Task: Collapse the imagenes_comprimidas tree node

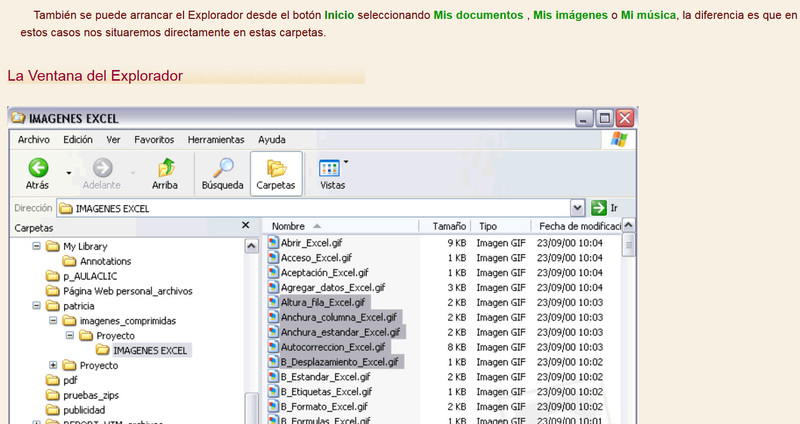Action: point(53,321)
